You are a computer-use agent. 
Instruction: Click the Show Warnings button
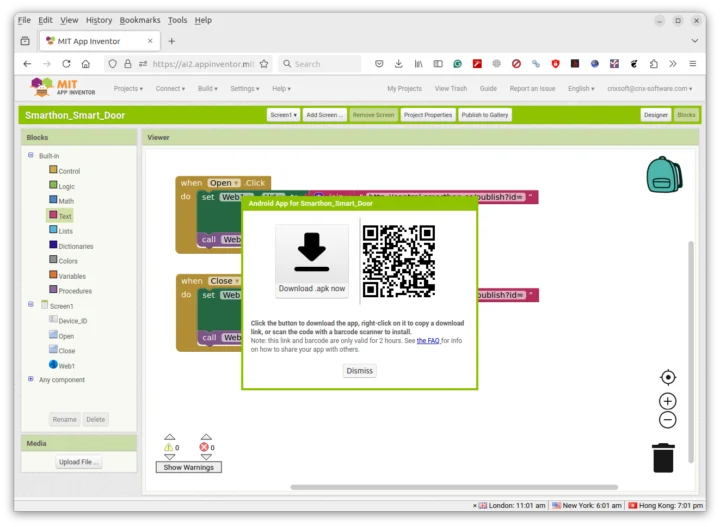pyautogui.click(x=189, y=467)
